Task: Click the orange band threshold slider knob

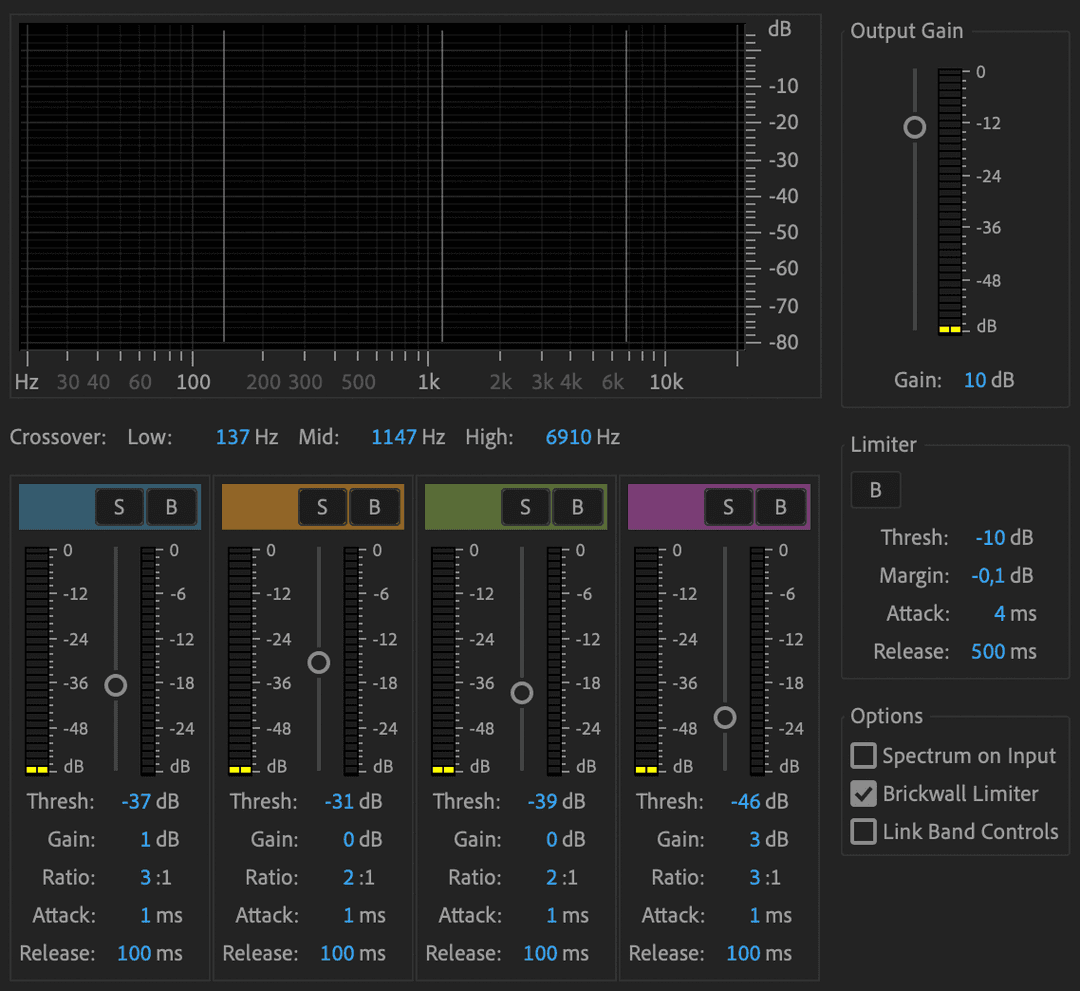Action: coord(319,663)
